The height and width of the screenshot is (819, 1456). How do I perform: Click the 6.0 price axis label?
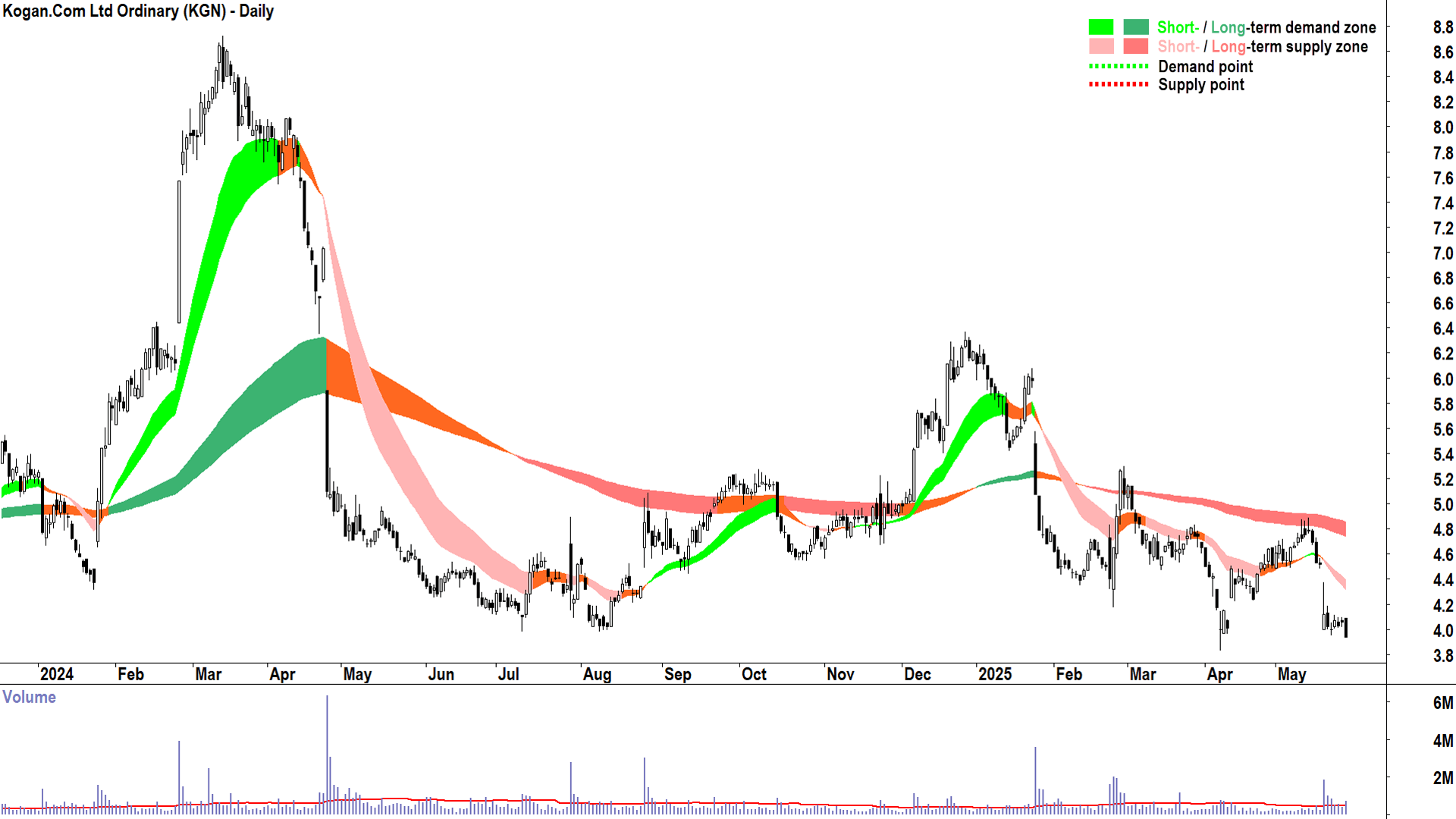(1442, 379)
